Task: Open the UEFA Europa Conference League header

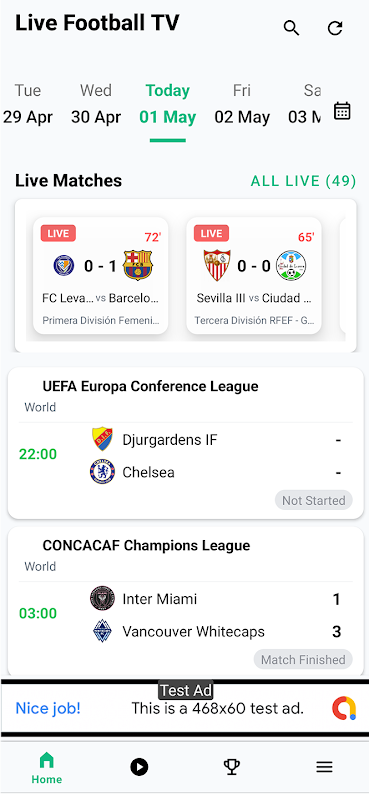Action: pyautogui.click(x=150, y=386)
